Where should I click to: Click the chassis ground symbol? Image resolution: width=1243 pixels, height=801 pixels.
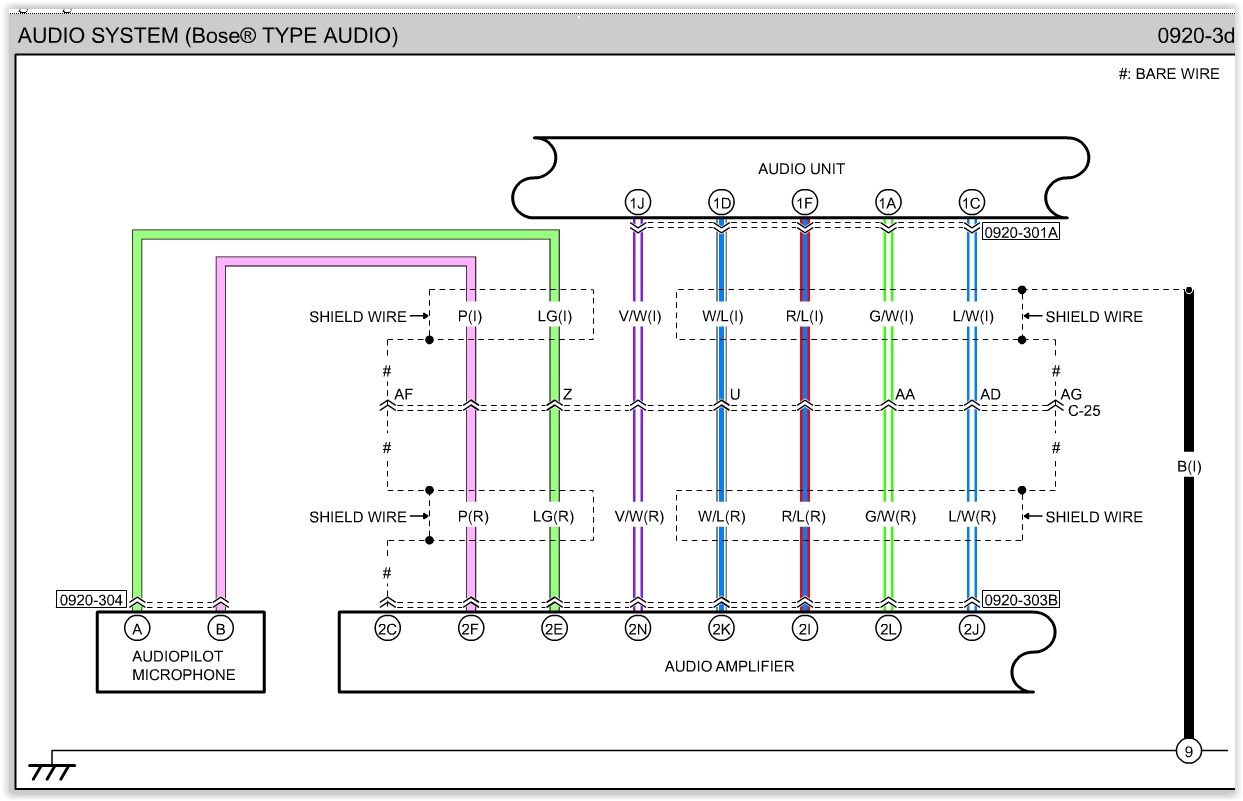click(x=52, y=771)
